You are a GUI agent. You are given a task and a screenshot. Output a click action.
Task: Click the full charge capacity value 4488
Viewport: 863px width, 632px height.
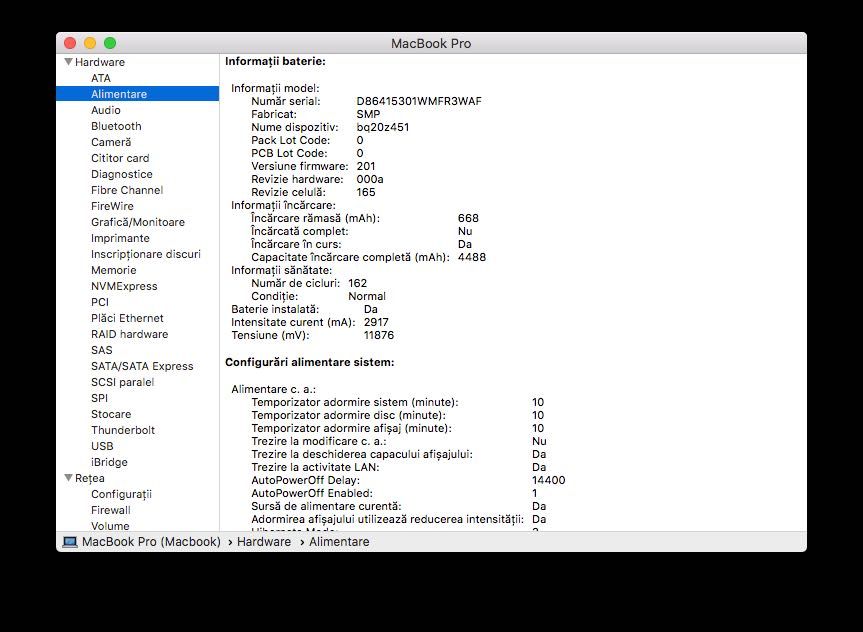(472, 257)
